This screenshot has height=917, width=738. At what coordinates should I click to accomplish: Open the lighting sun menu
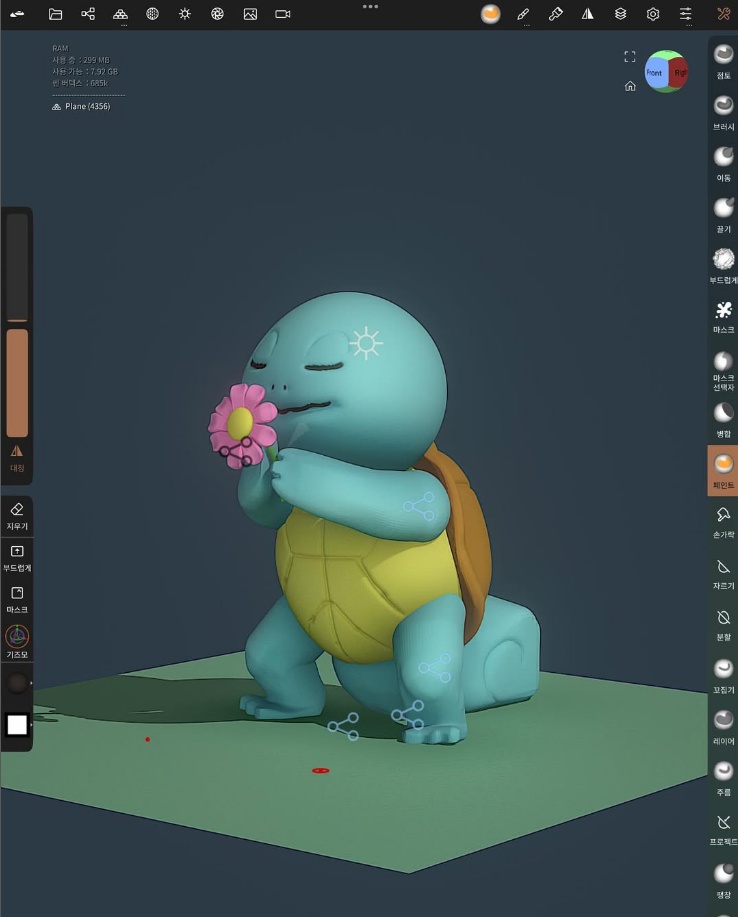pyautogui.click(x=185, y=14)
